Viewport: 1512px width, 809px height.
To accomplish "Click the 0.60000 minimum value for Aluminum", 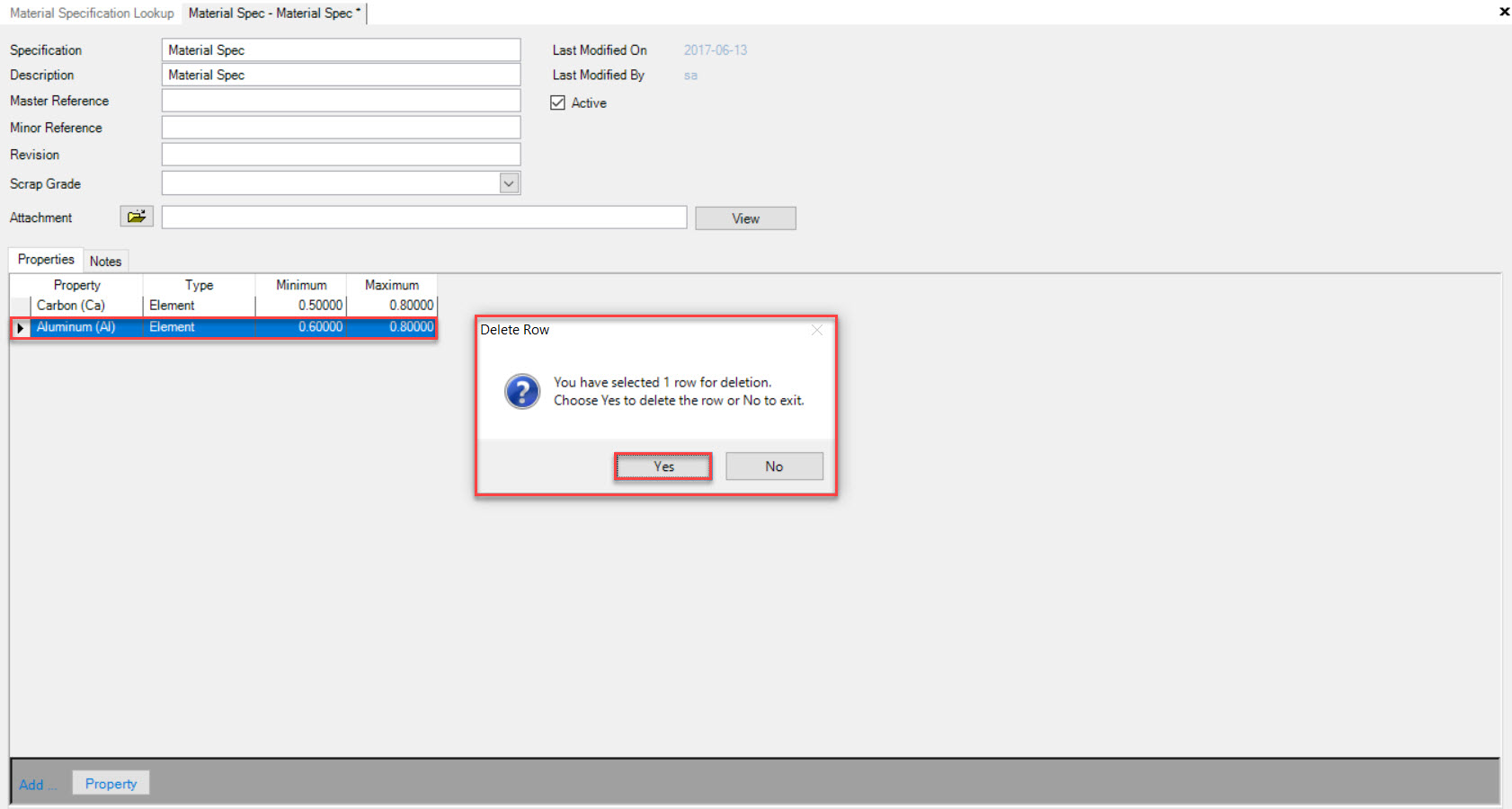I will point(301,327).
